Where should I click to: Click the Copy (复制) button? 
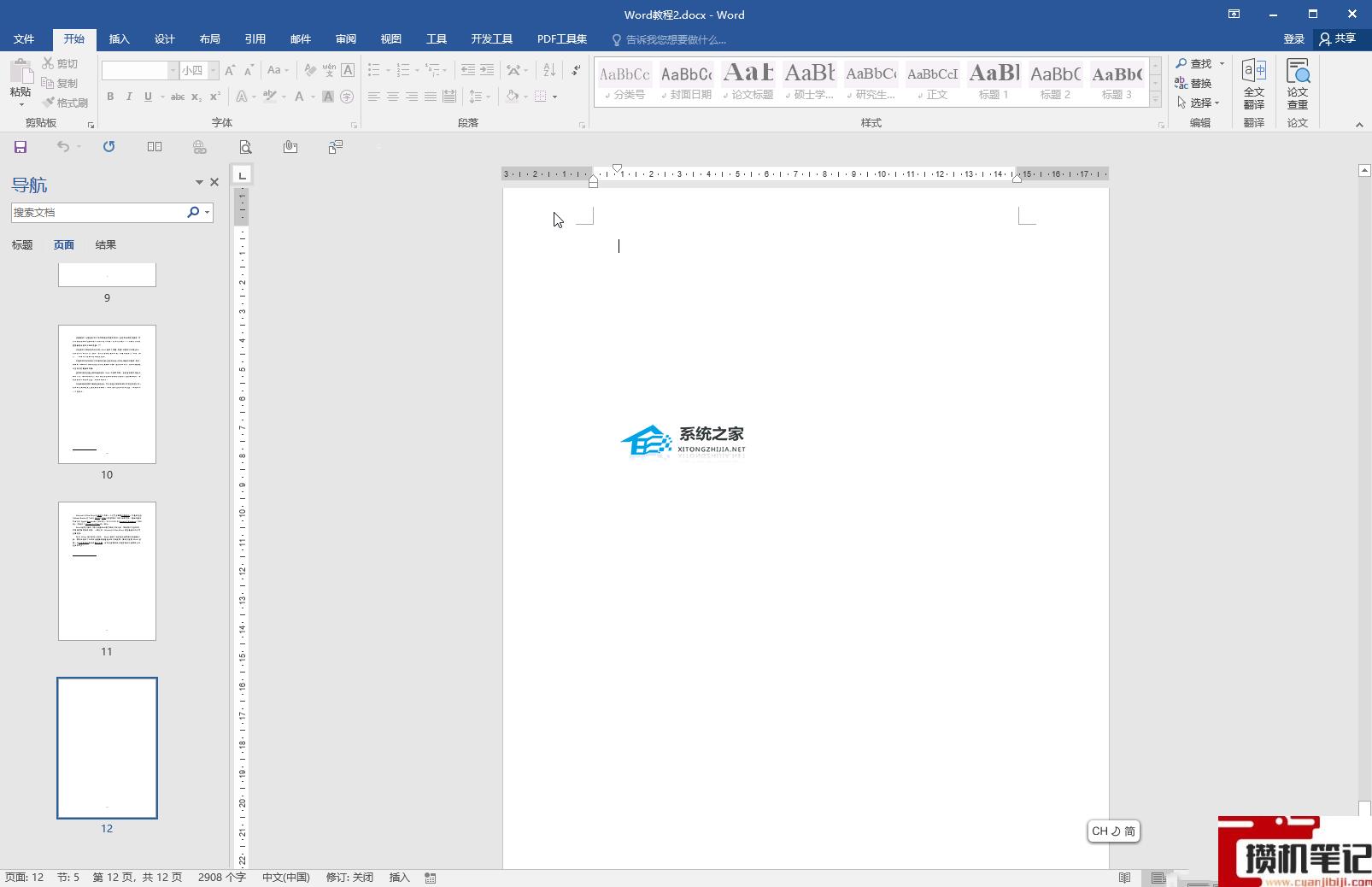point(60,83)
